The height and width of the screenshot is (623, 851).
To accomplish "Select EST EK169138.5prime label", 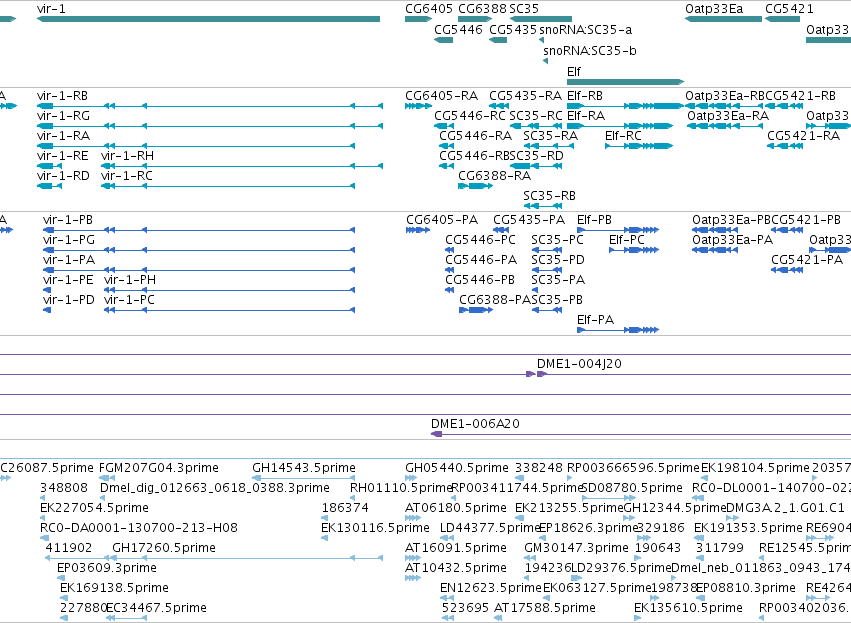I will point(114,588).
